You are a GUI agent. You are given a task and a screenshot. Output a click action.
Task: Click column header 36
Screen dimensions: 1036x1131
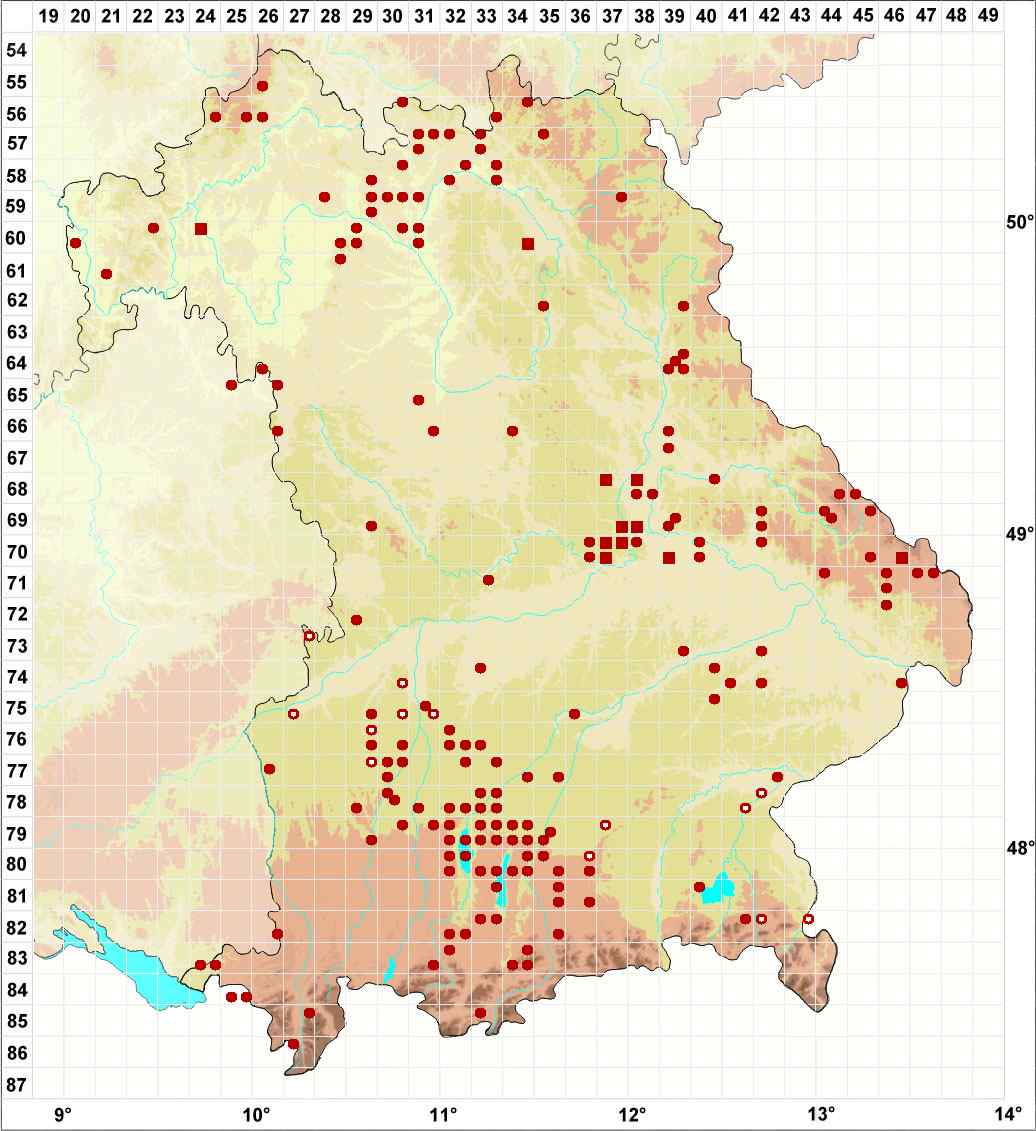coord(581,15)
